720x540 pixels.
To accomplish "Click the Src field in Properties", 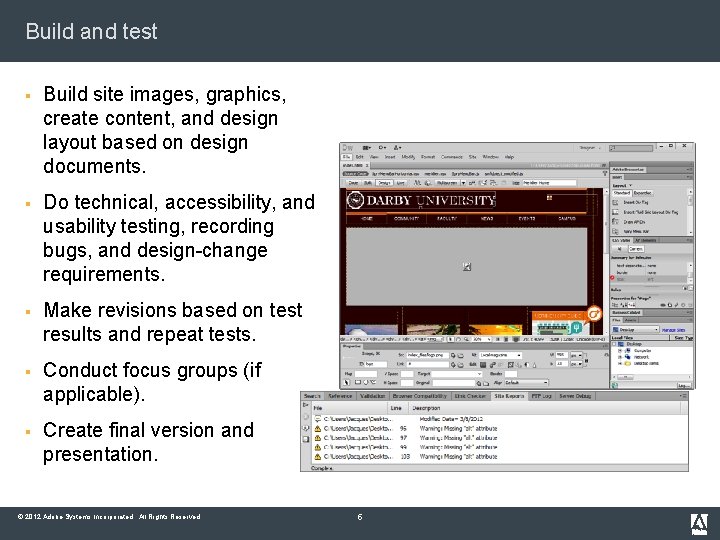I will [x=427, y=355].
